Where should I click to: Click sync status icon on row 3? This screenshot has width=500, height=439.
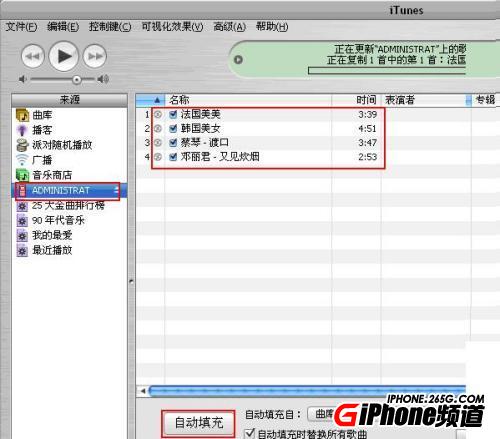click(158, 143)
